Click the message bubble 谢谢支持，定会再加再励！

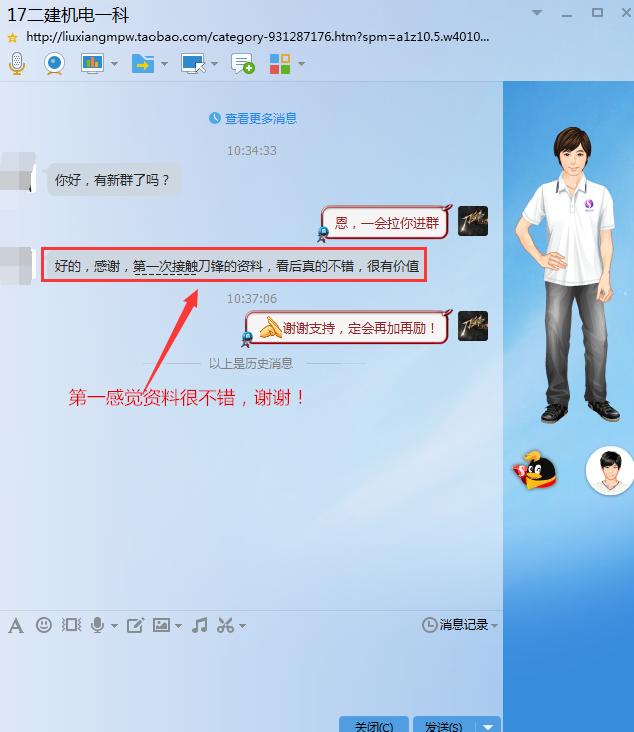click(x=347, y=328)
